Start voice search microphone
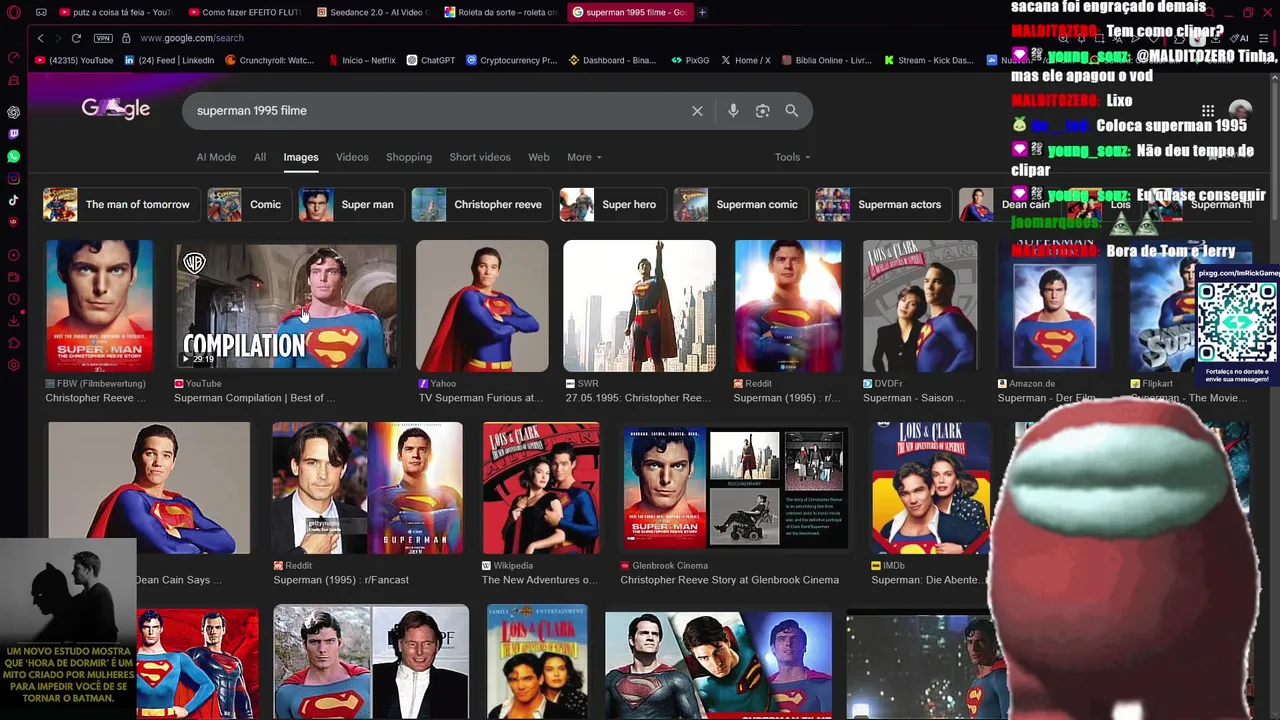 pos(733,111)
